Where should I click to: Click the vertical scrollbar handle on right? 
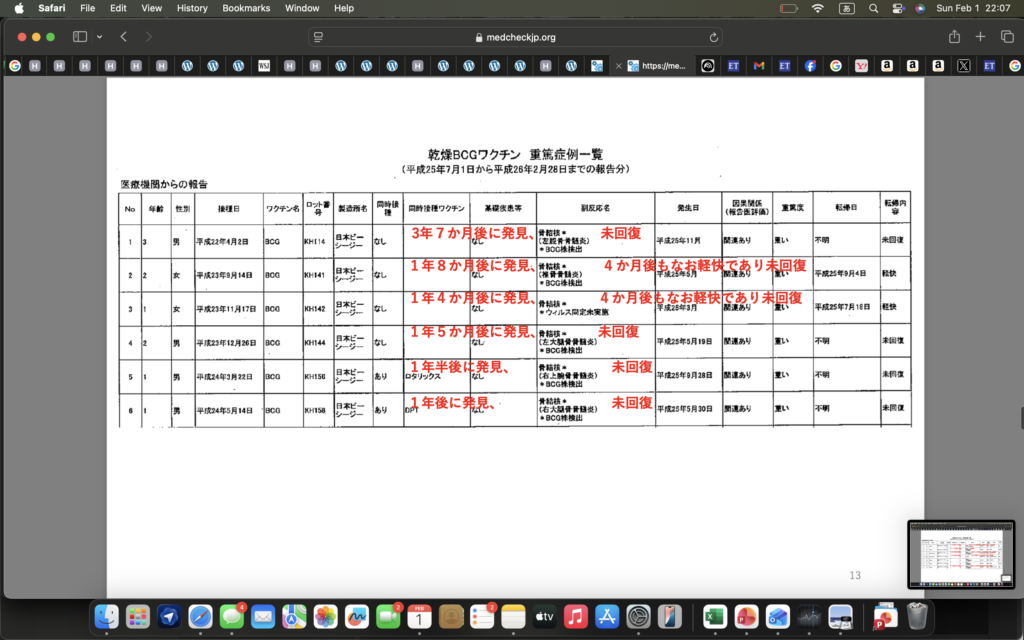pyautogui.click(x=1020, y=417)
